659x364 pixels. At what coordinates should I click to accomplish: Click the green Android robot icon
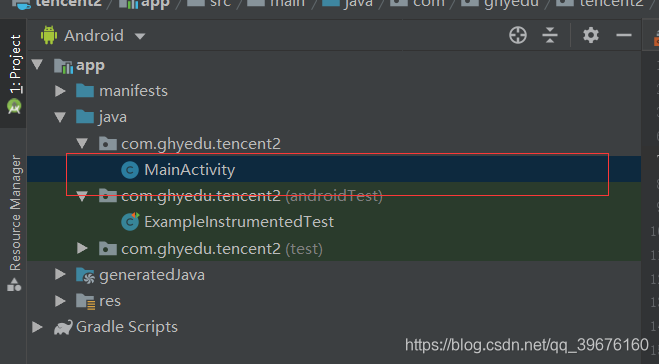49,35
